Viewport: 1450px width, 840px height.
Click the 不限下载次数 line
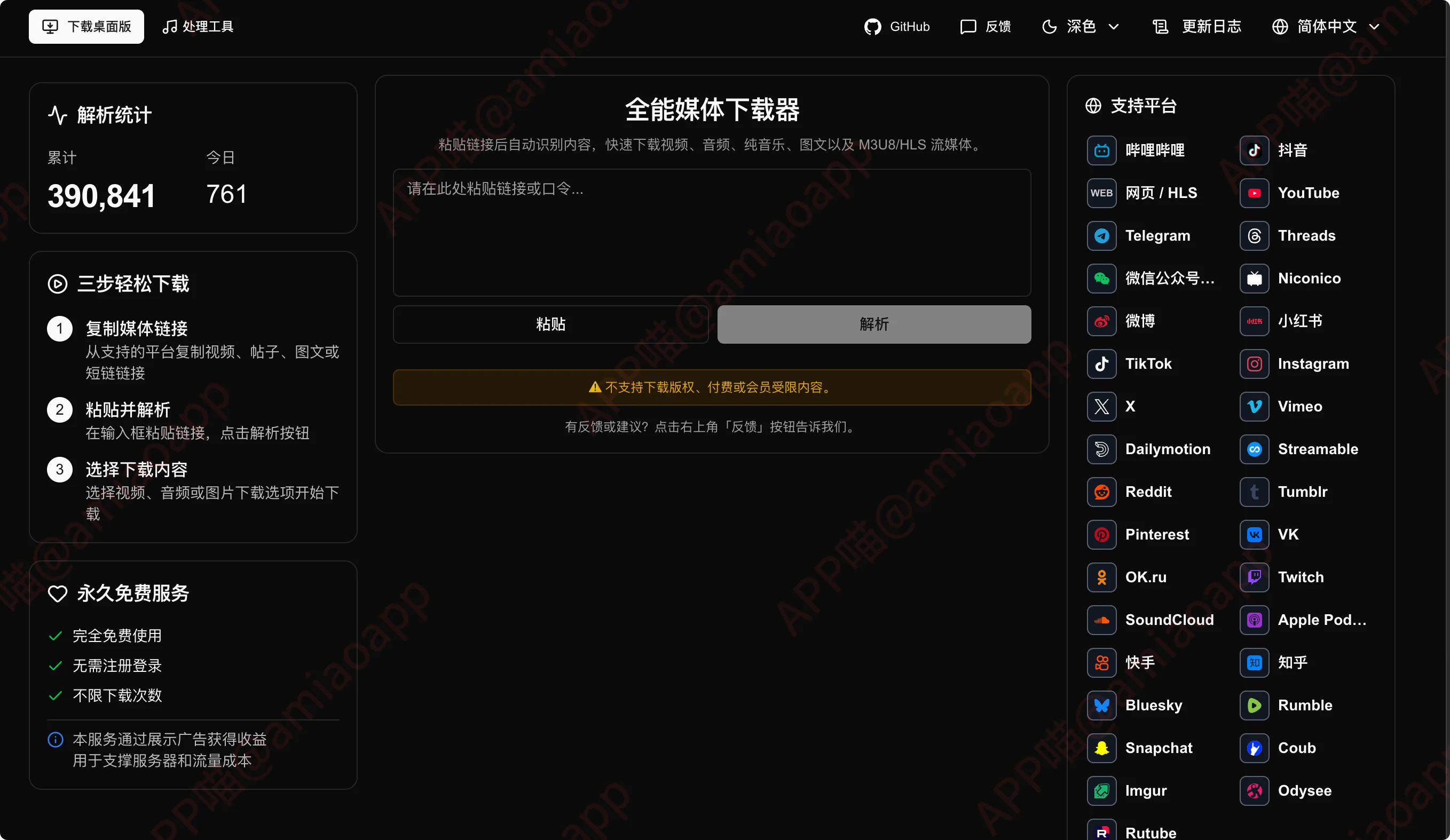(x=117, y=695)
